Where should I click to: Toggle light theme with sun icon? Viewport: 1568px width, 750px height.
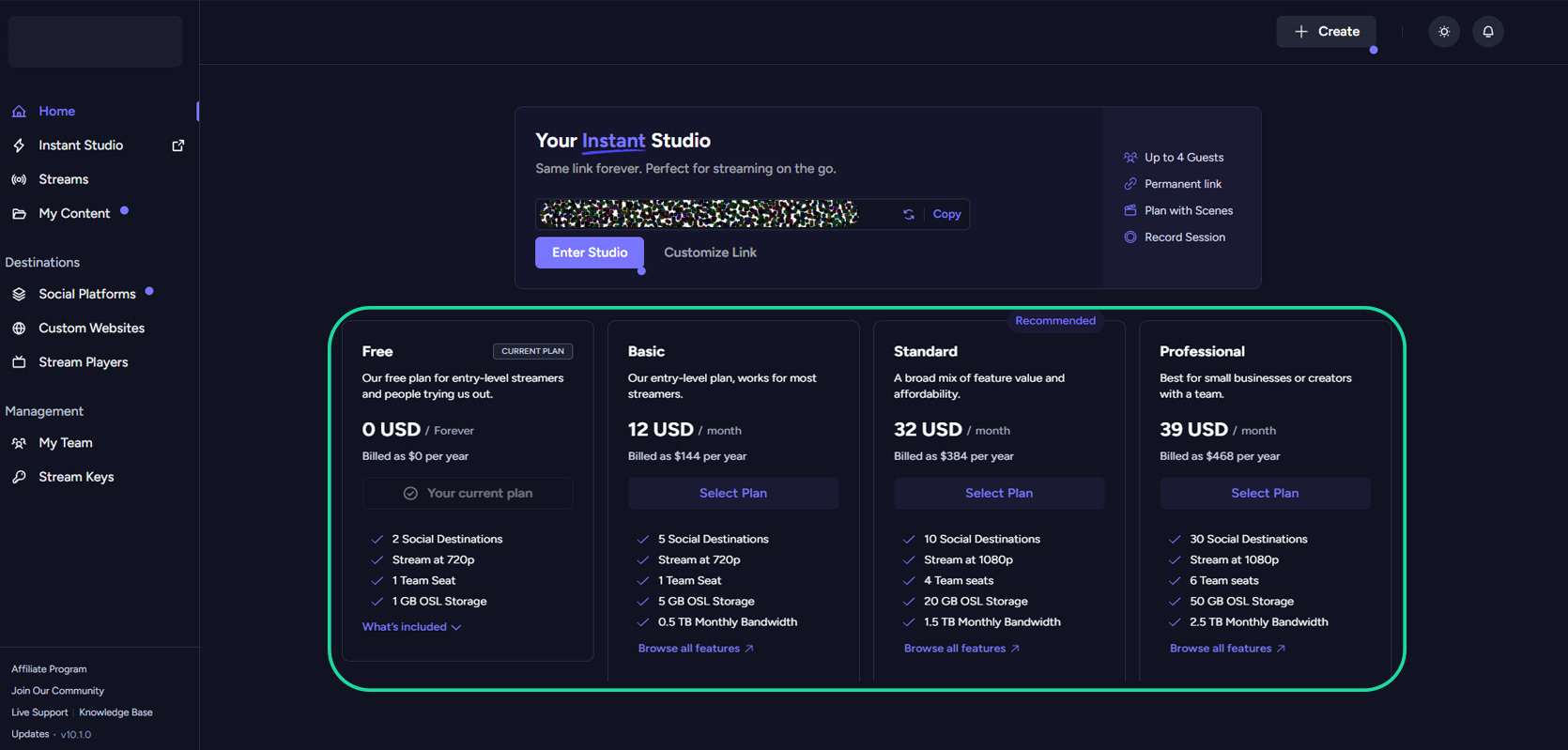[1444, 32]
